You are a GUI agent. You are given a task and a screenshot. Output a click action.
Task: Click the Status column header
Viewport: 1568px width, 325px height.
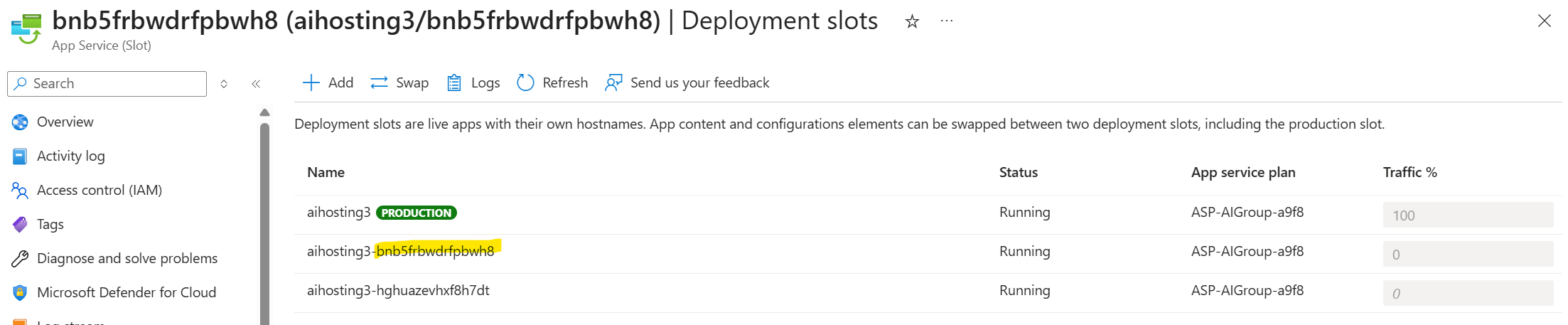pos(1019,172)
